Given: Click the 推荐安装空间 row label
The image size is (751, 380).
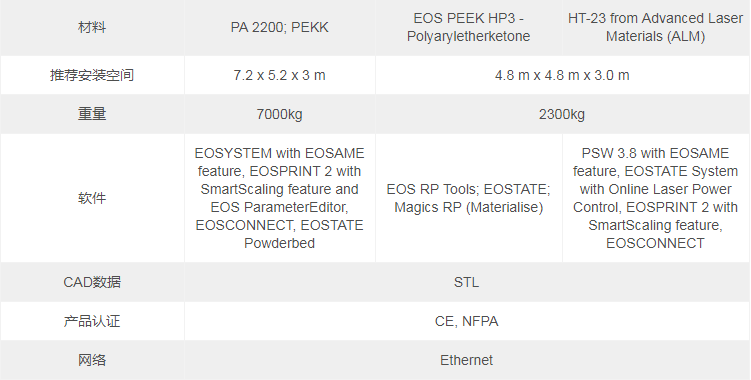Looking at the screenshot, I should click(x=92, y=75).
